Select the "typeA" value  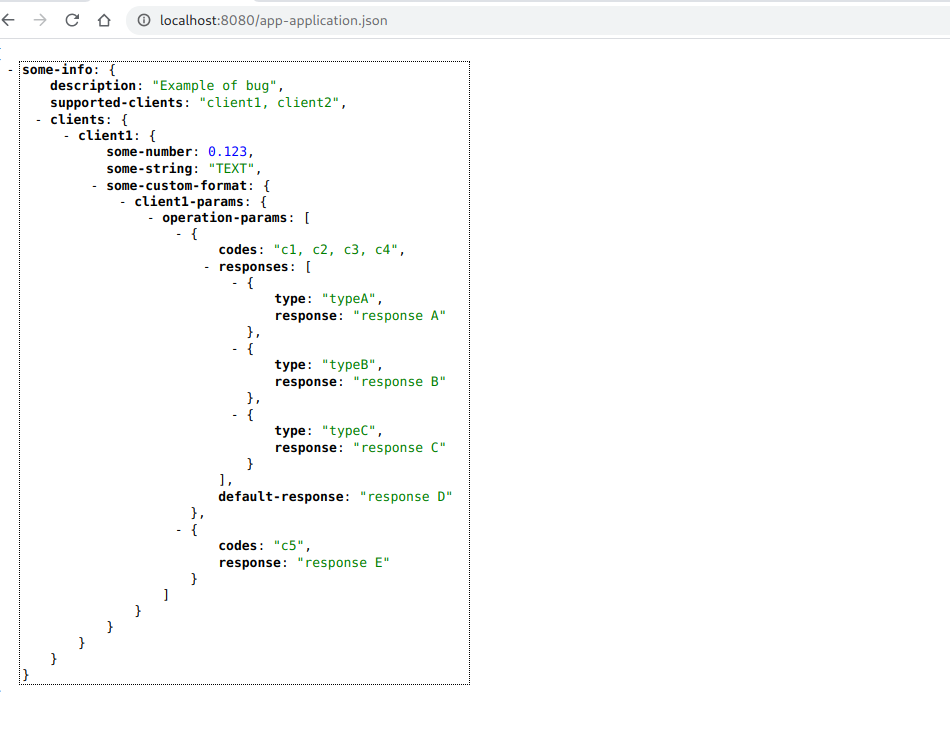click(349, 299)
